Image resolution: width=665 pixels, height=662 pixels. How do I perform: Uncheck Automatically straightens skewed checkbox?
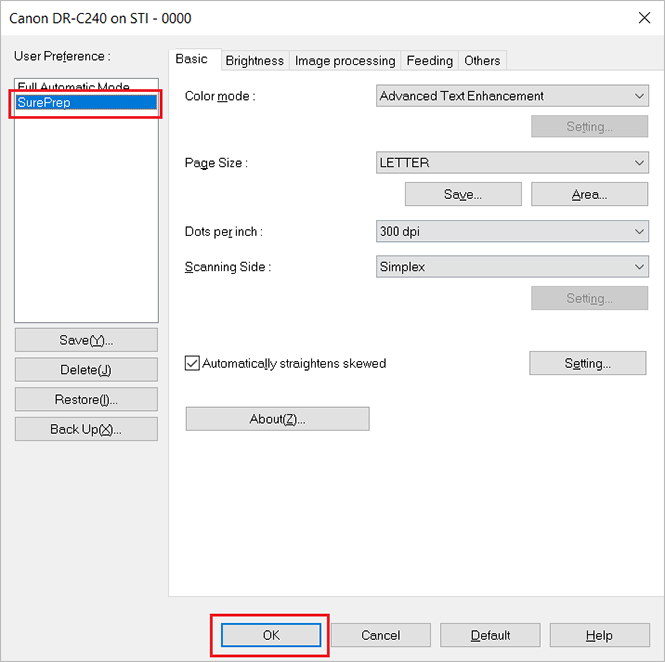coord(193,364)
